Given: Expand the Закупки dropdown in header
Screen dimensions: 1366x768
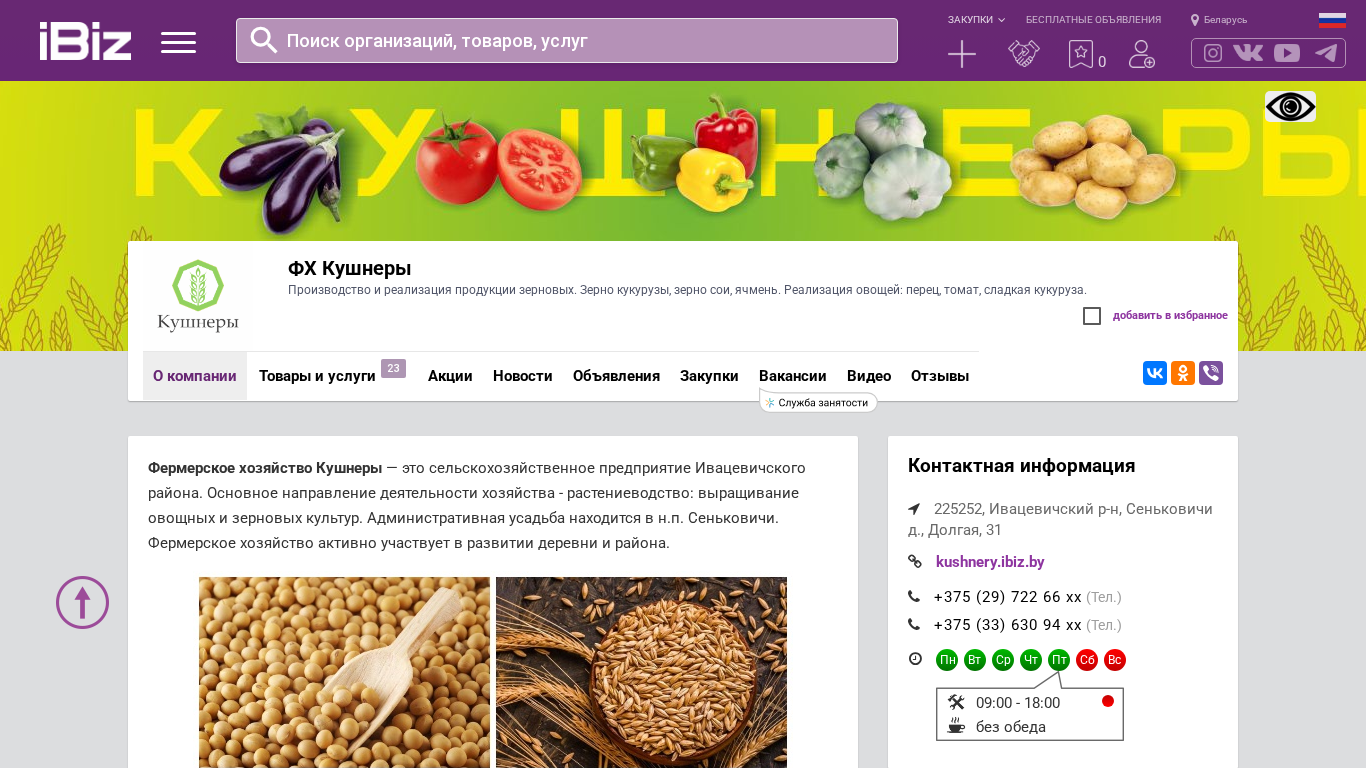Looking at the screenshot, I should (x=976, y=20).
